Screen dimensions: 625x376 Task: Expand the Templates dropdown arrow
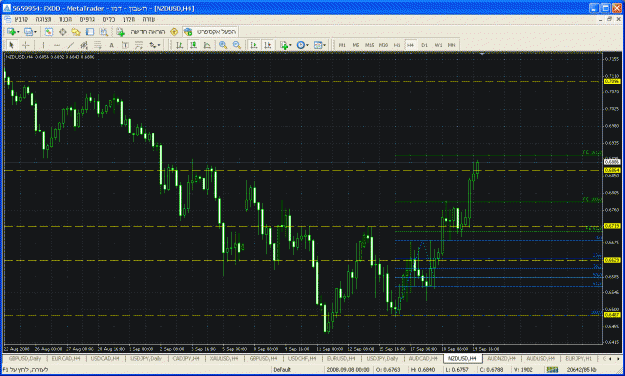(324, 45)
